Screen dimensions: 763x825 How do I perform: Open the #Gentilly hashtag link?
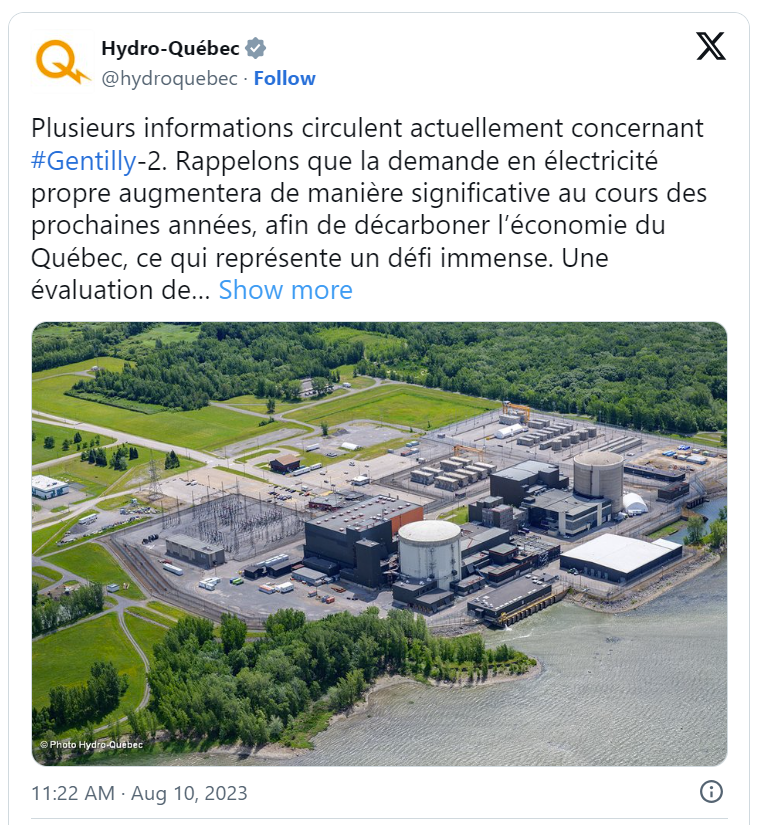[84, 161]
